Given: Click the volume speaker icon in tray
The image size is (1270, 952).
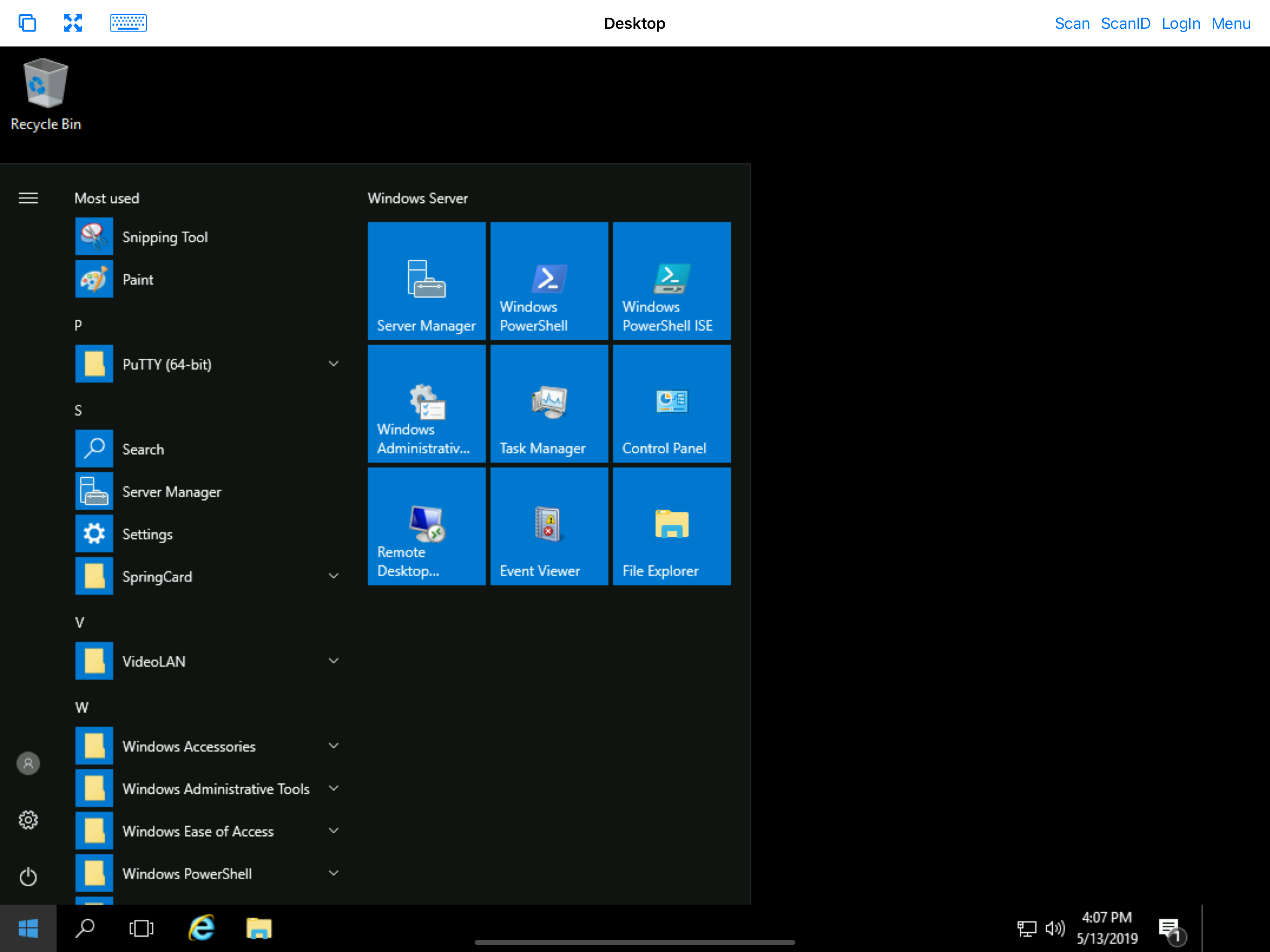Looking at the screenshot, I should (1055, 928).
